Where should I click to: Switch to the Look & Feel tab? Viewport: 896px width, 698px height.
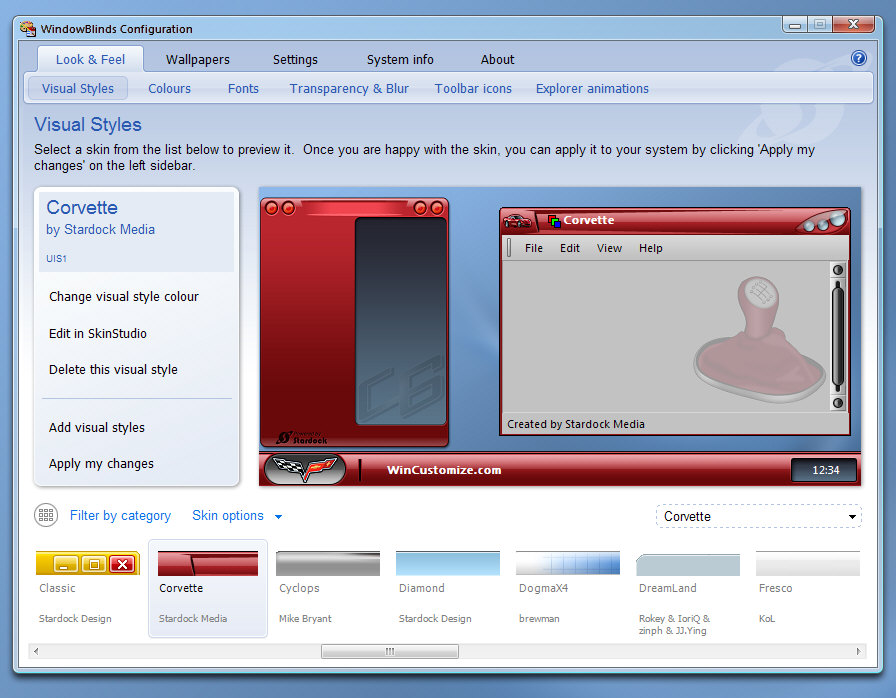(x=90, y=59)
